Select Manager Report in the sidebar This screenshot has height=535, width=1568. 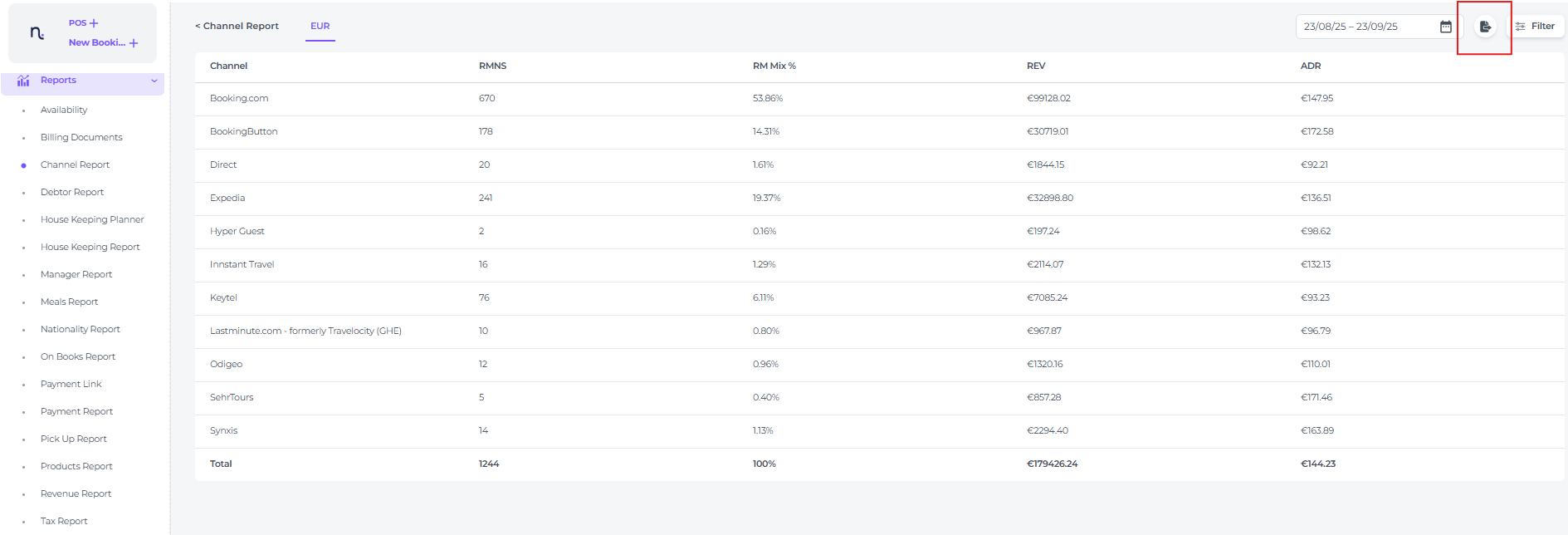(x=76, y=274)
